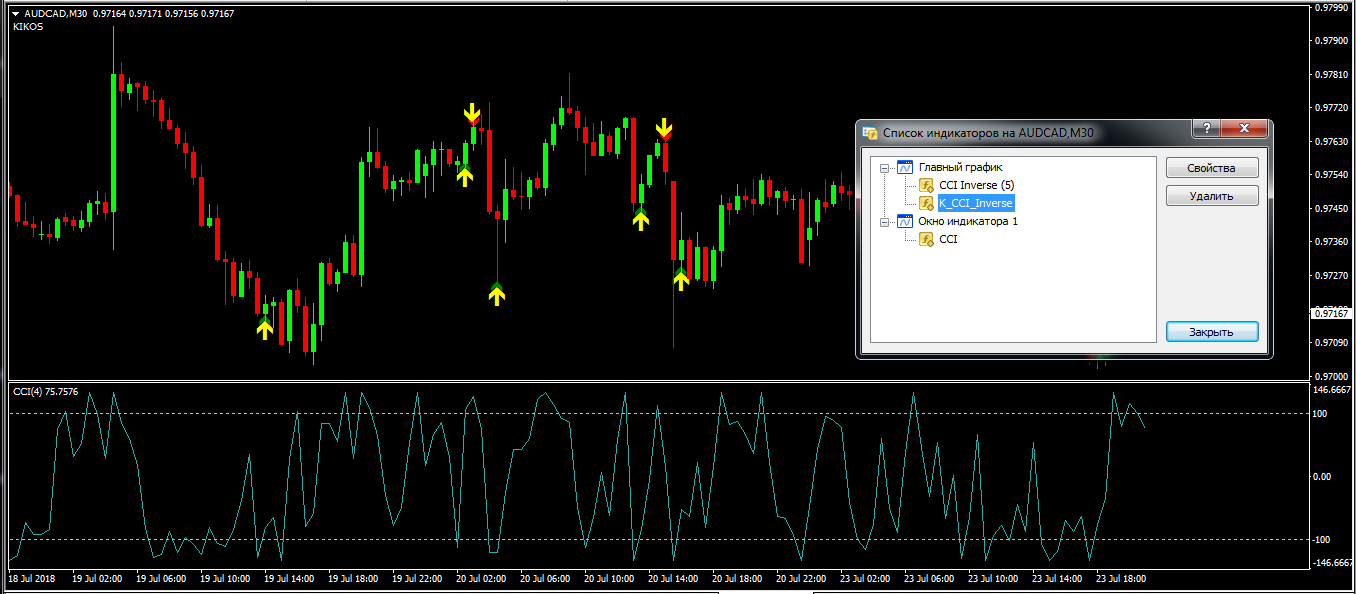Click the indicator list dialog title icon

[x=870, y=132]
